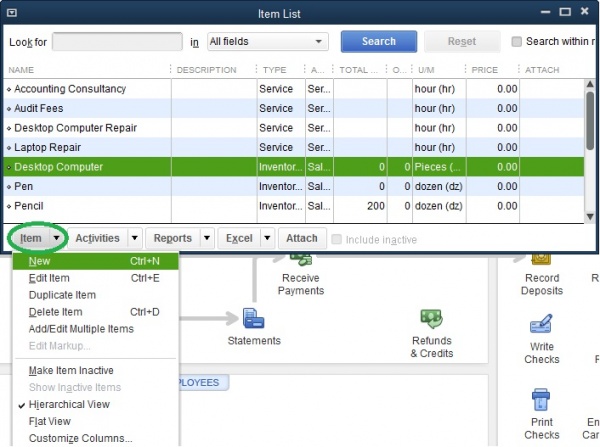The width and height of the screenshot is (600, 447).
Task: Choose Delete Item menu entry
Action: 96,312
